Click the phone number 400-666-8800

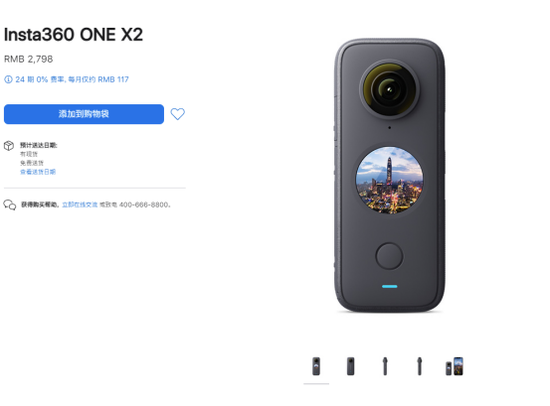coord(144,205)
